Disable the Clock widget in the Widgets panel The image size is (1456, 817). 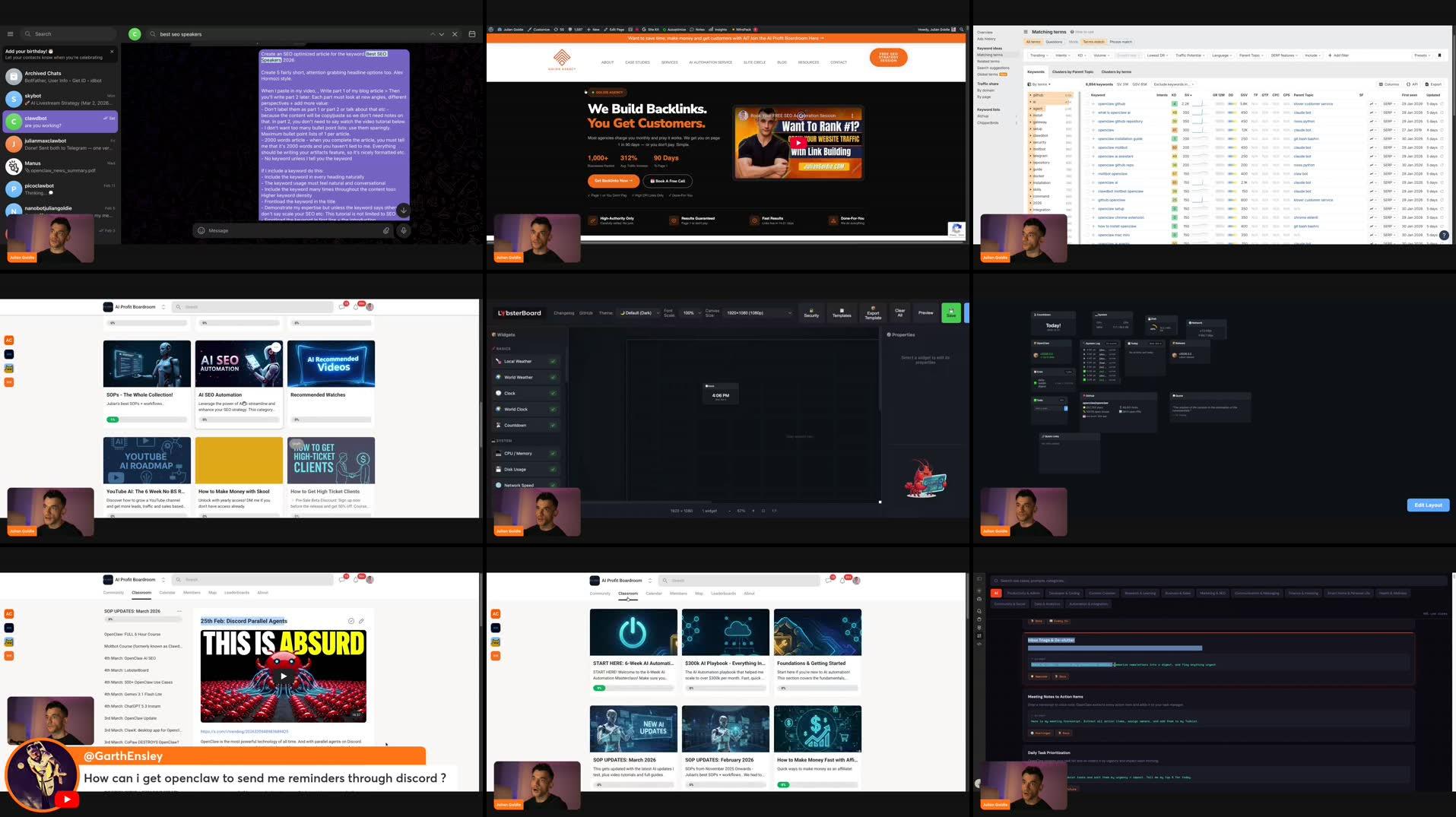(x=551, y=393)
